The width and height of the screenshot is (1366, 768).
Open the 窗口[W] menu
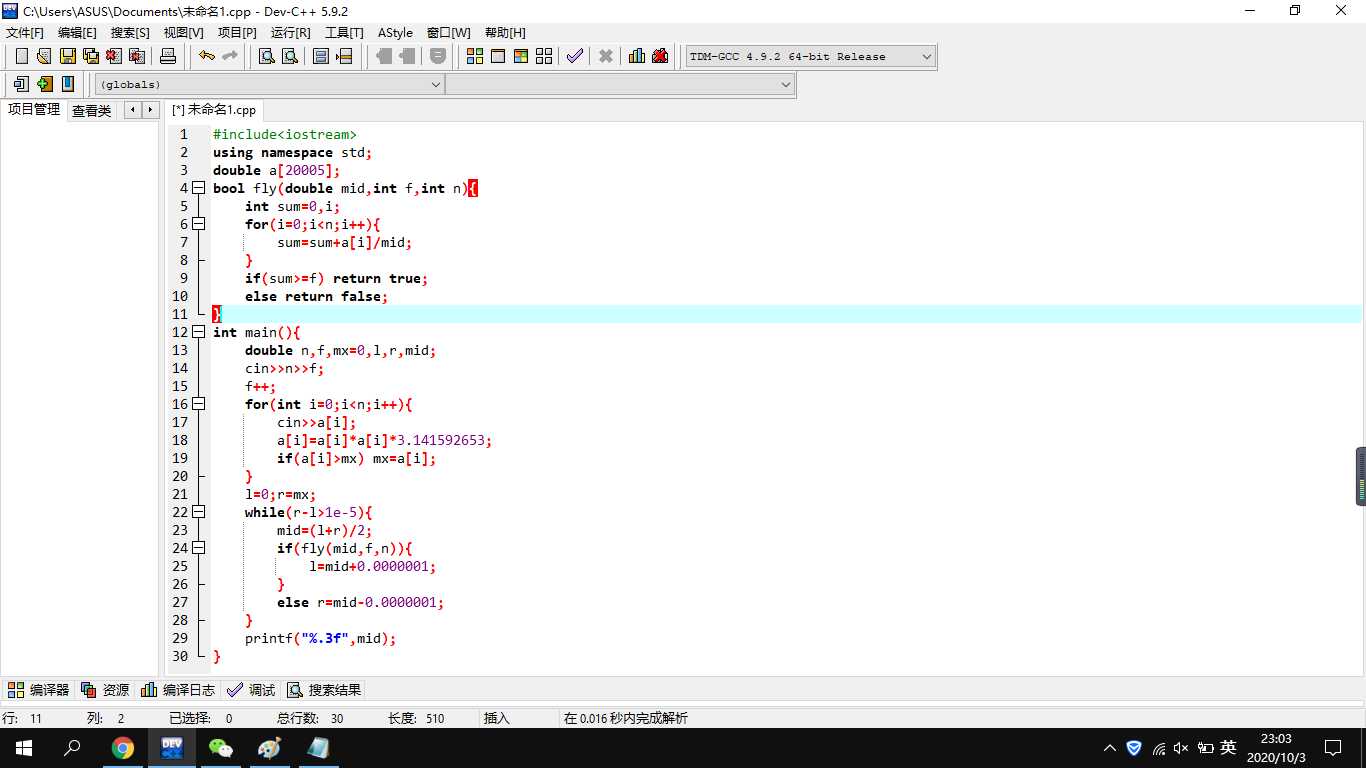click(x=448, y=33)
